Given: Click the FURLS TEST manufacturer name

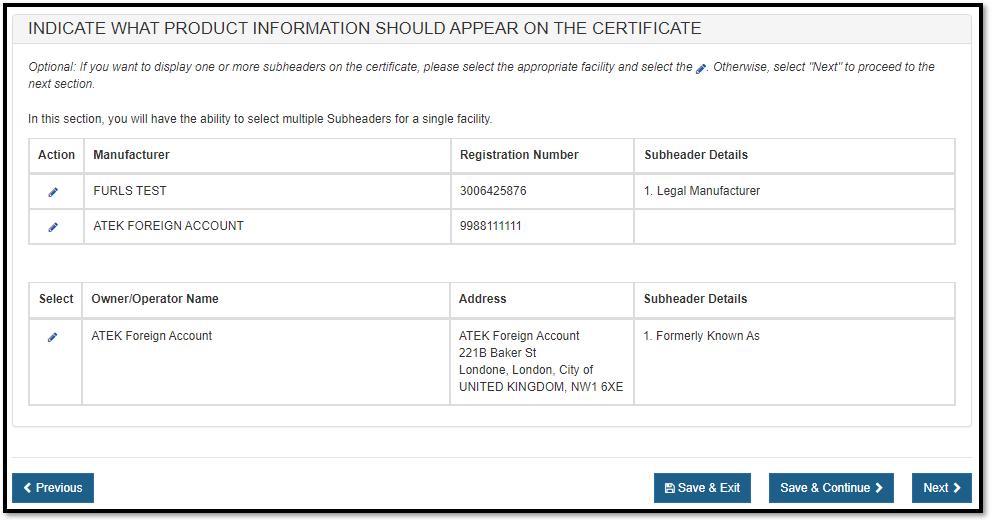Looking at the screenshot, I should (130, 191).
